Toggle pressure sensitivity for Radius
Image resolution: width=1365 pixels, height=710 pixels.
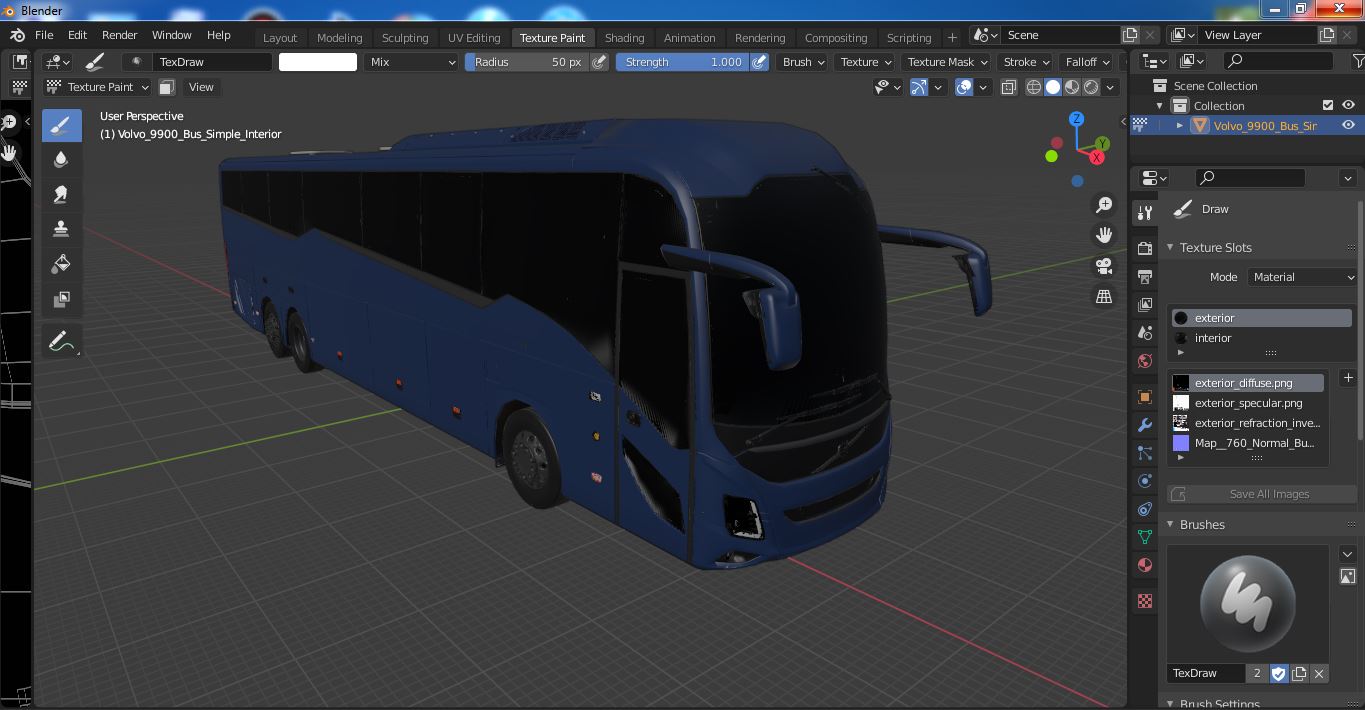tap(599, 62)
